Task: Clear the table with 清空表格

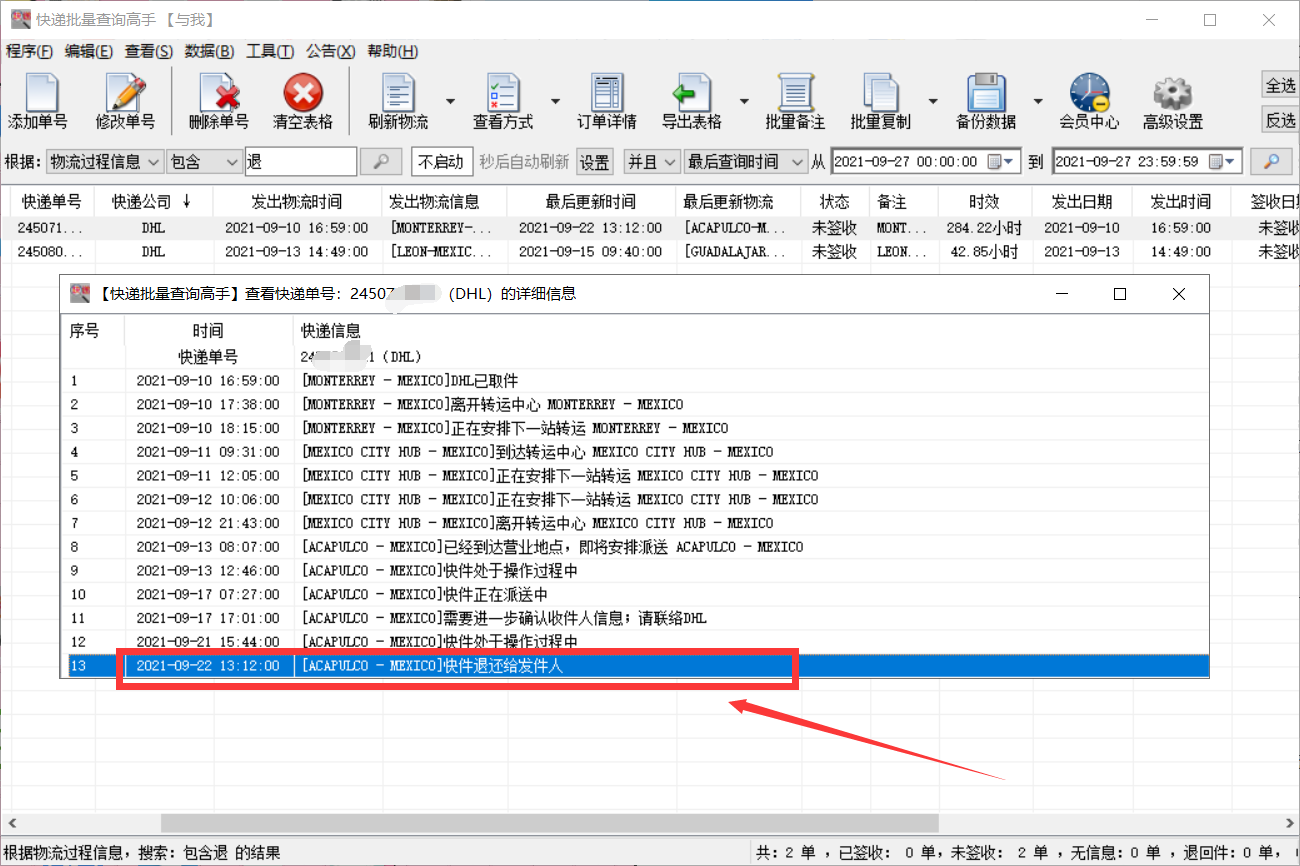Action: [302, 102]
